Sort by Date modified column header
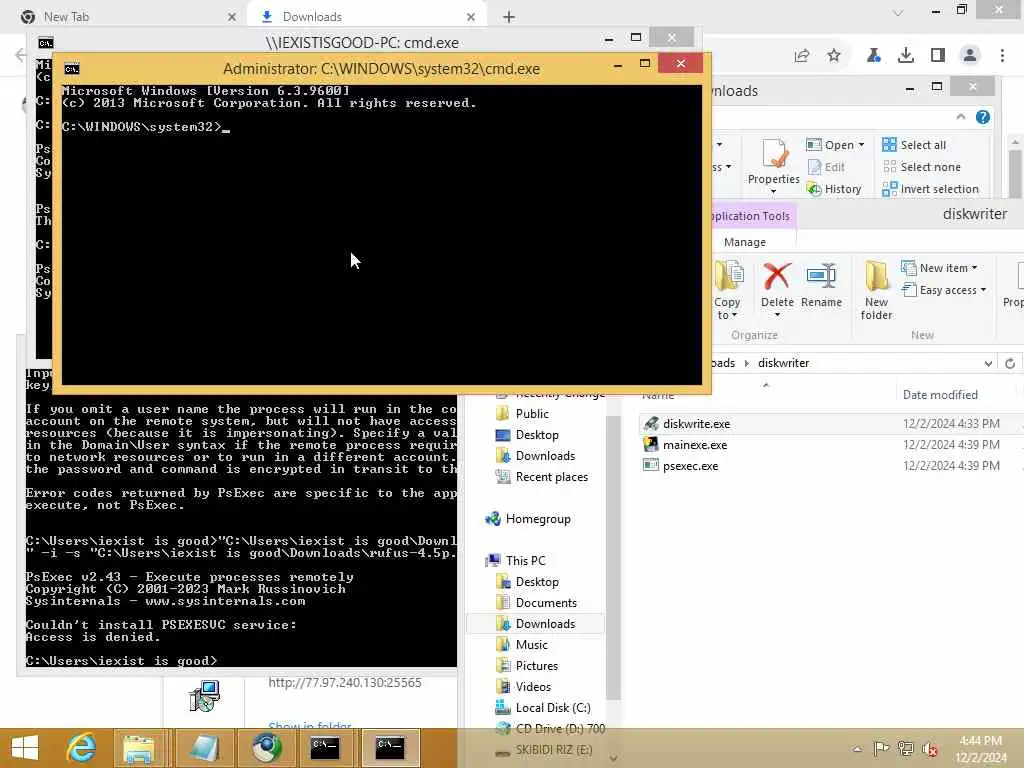The width and height of the screenshot is (1024, 768). tap(940, 395)
